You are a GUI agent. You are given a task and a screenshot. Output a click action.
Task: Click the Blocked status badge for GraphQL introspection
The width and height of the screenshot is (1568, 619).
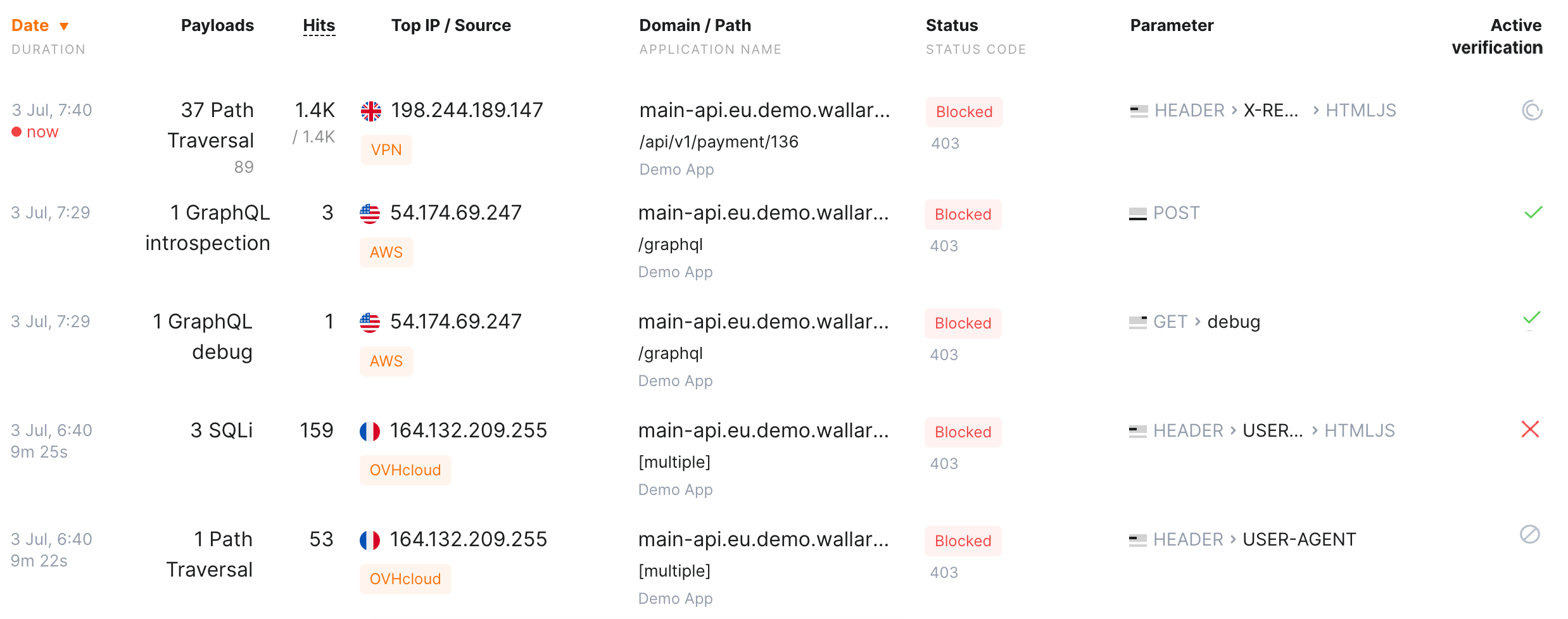pyautogui.click(x=962, y=215)
